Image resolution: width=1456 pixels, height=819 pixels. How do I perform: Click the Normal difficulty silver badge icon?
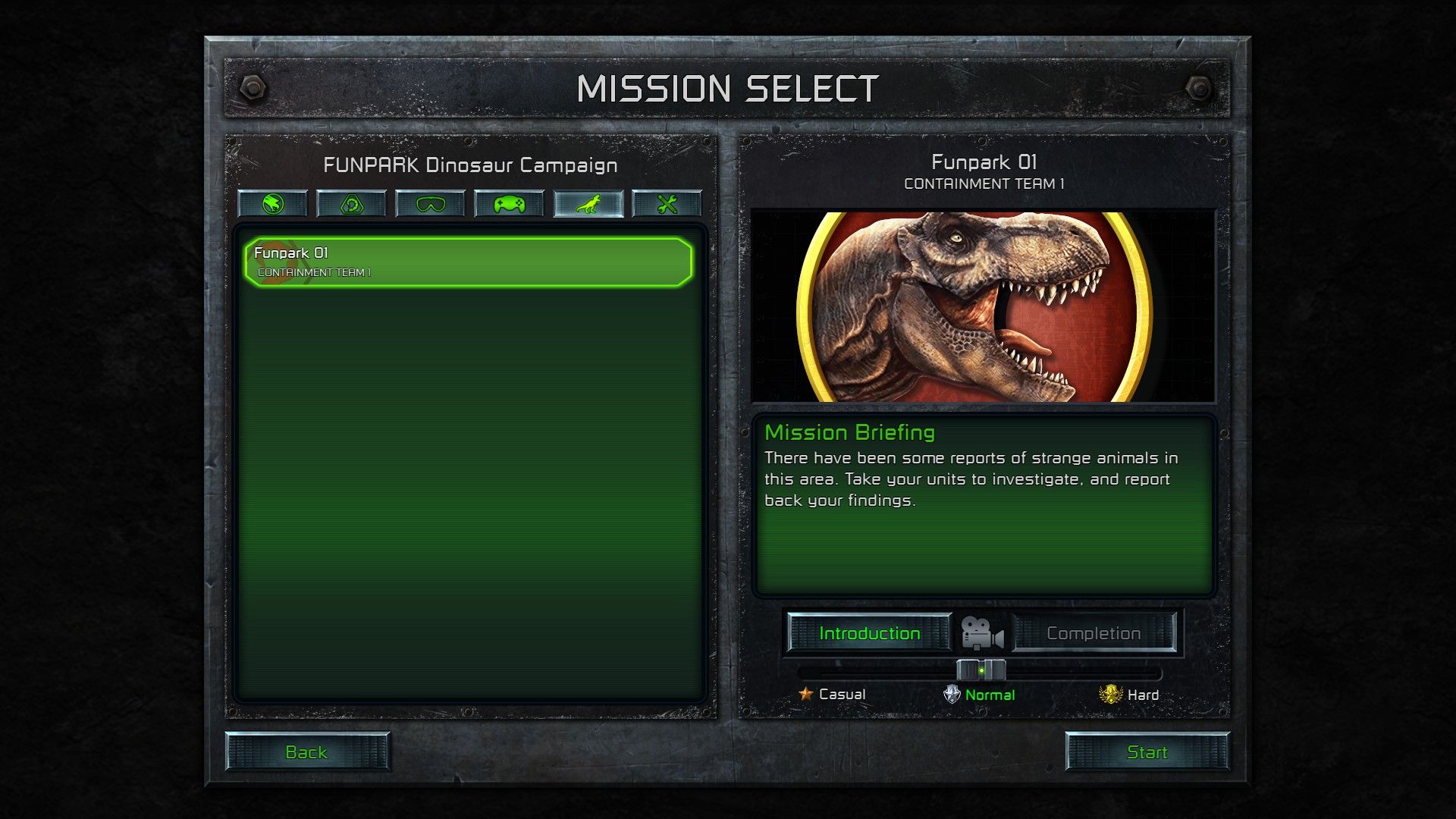[952, 695]
